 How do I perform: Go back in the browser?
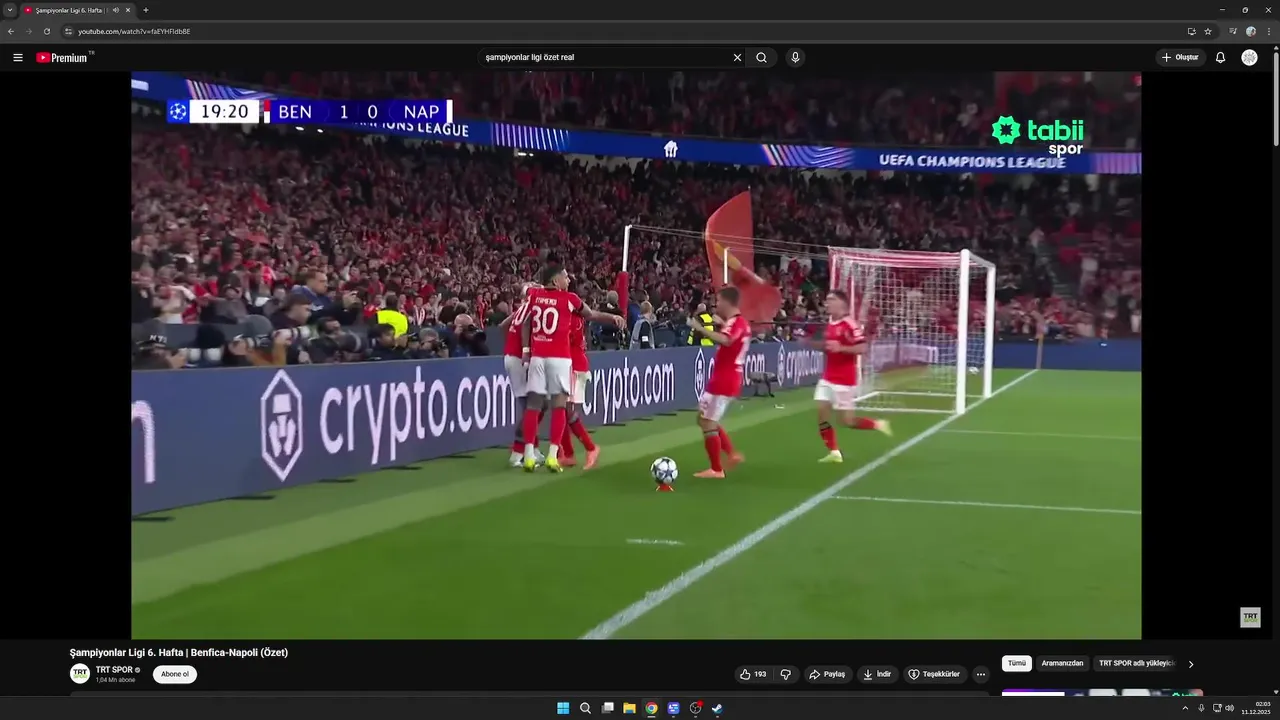click(x=11, y=31)
